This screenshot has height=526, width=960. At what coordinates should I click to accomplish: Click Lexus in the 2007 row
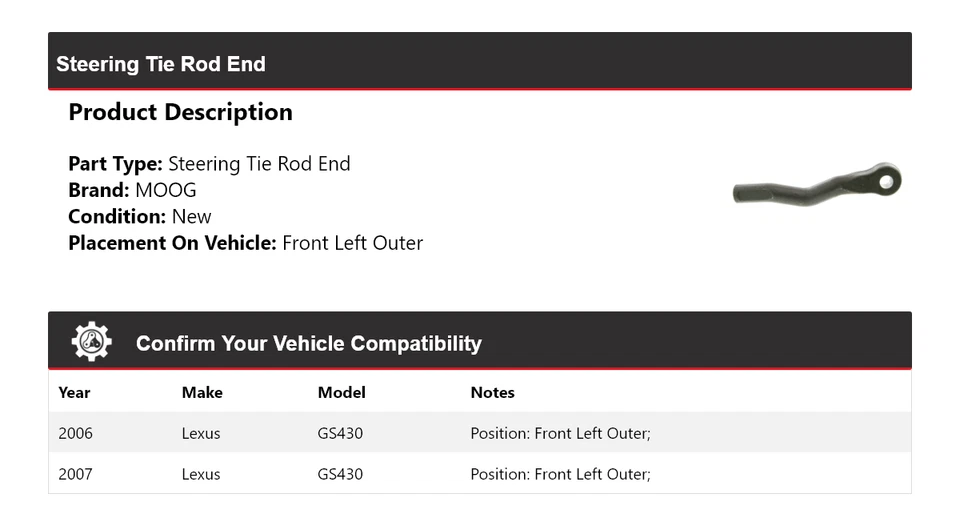201,474
